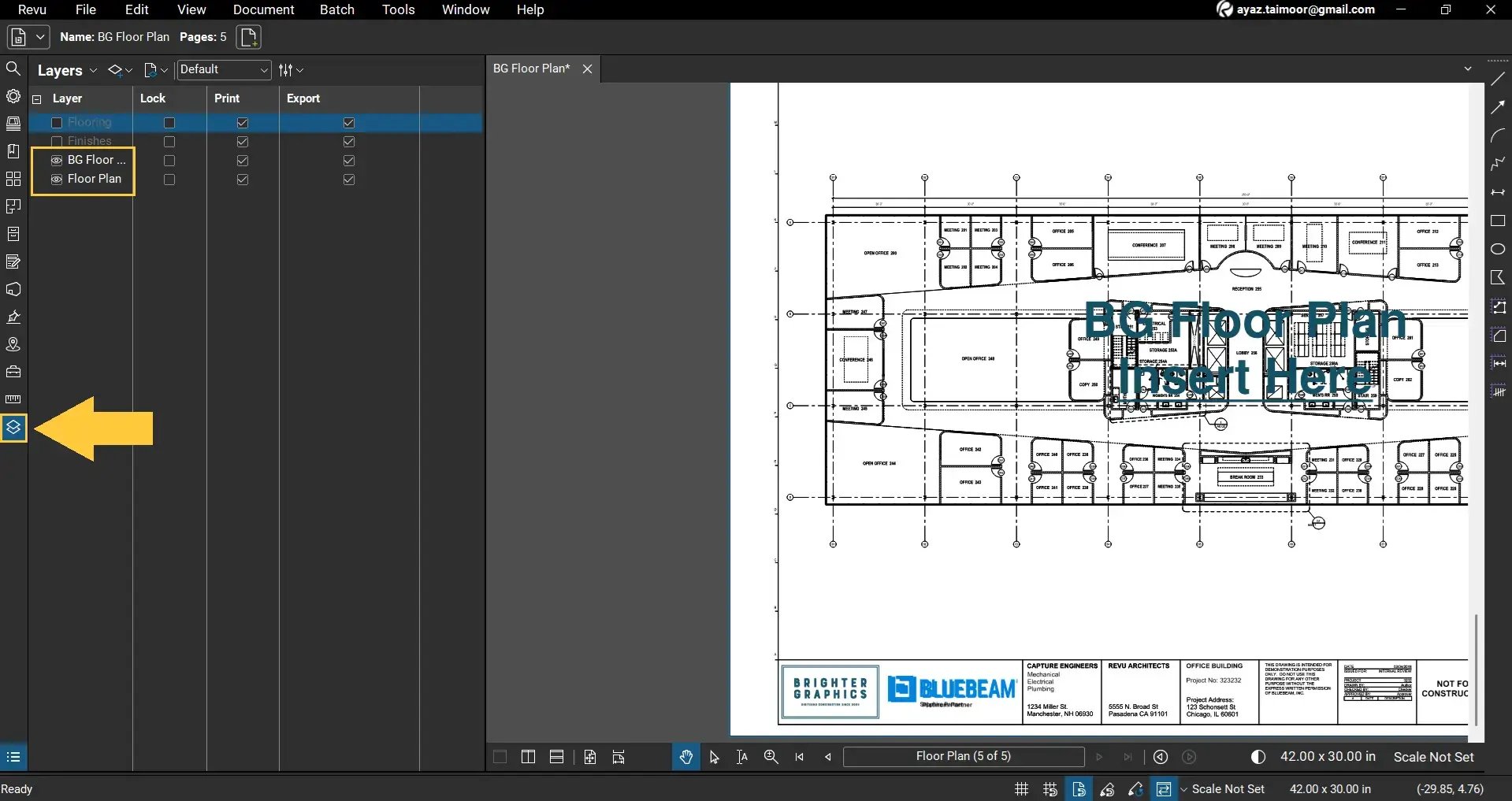Activate the Pan hand tool
Image resolution: width=1512 pixels, height=801 pixels.
[x=685, y=757]
